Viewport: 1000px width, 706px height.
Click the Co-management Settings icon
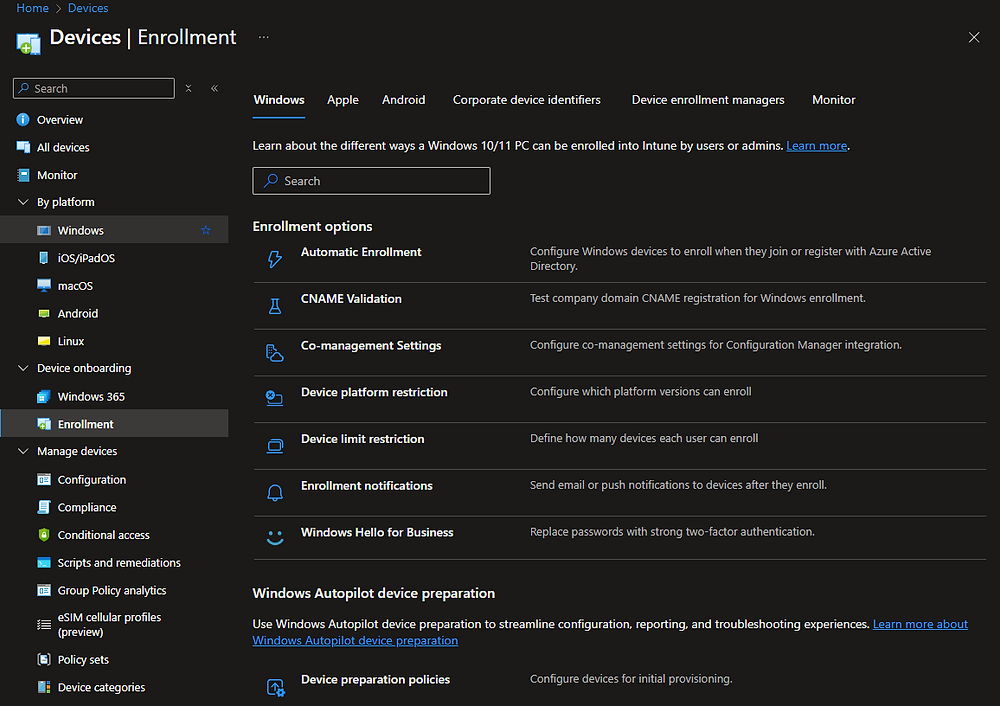pos(275,353)
